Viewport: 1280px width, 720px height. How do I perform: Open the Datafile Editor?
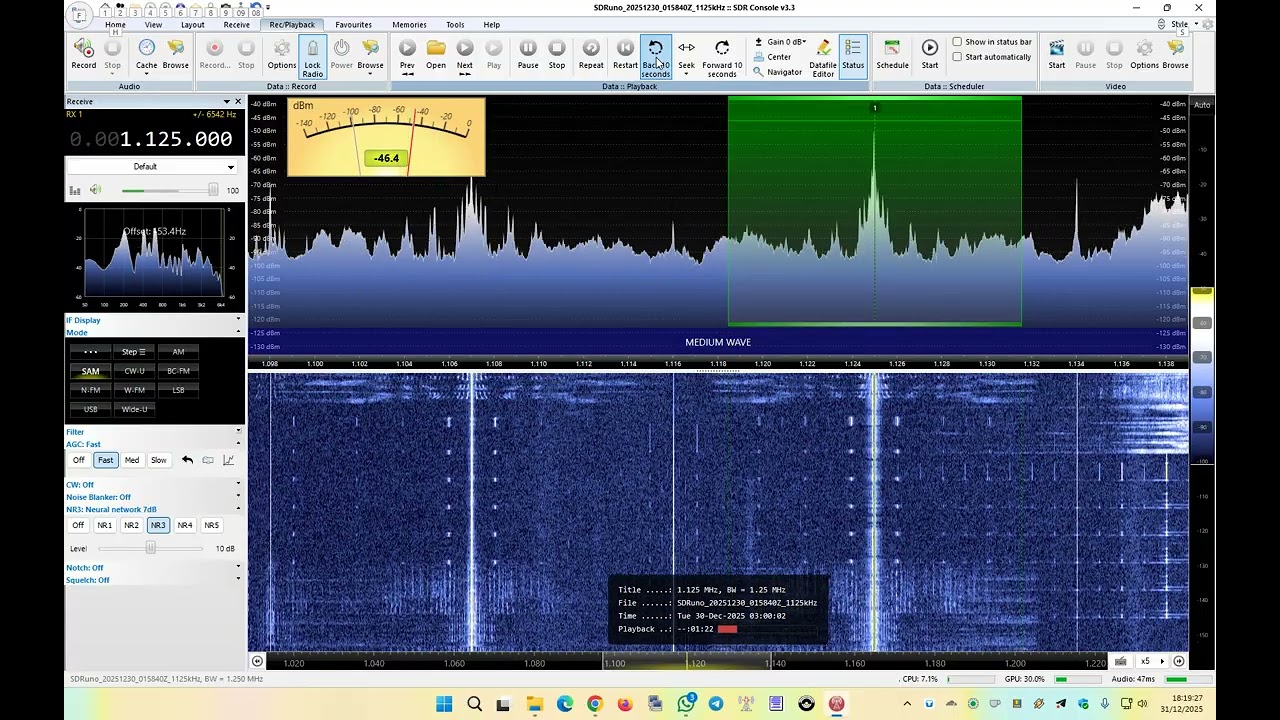coord(823,57)
